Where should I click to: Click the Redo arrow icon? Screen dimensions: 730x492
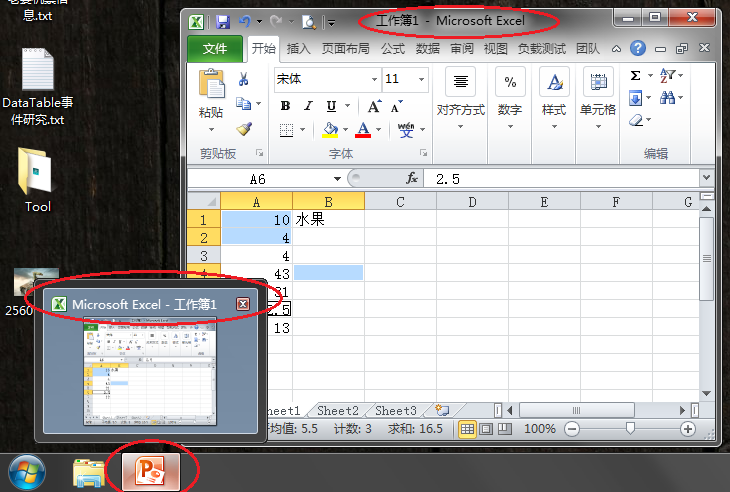click(276, 21)
